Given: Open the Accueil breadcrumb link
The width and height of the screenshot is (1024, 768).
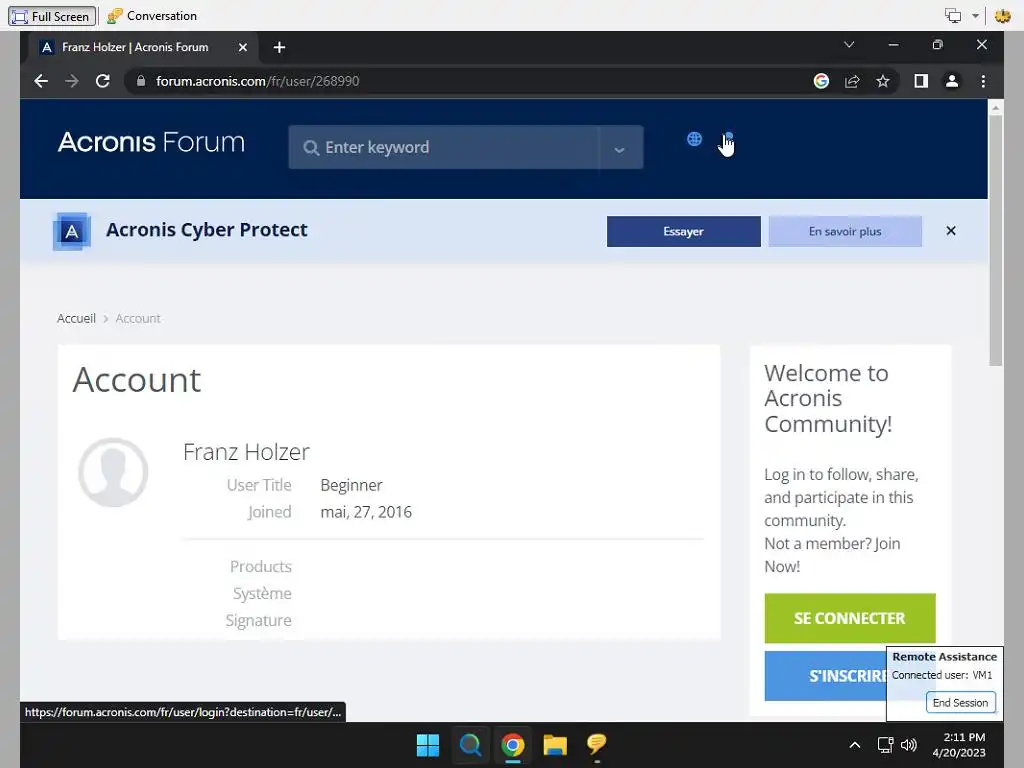Looking at the screenshot, I should tap(76, 318).
